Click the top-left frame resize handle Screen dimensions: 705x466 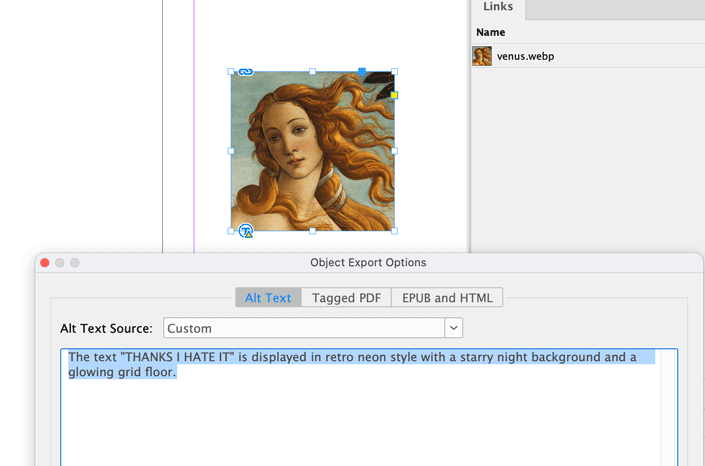pos(231,72)
